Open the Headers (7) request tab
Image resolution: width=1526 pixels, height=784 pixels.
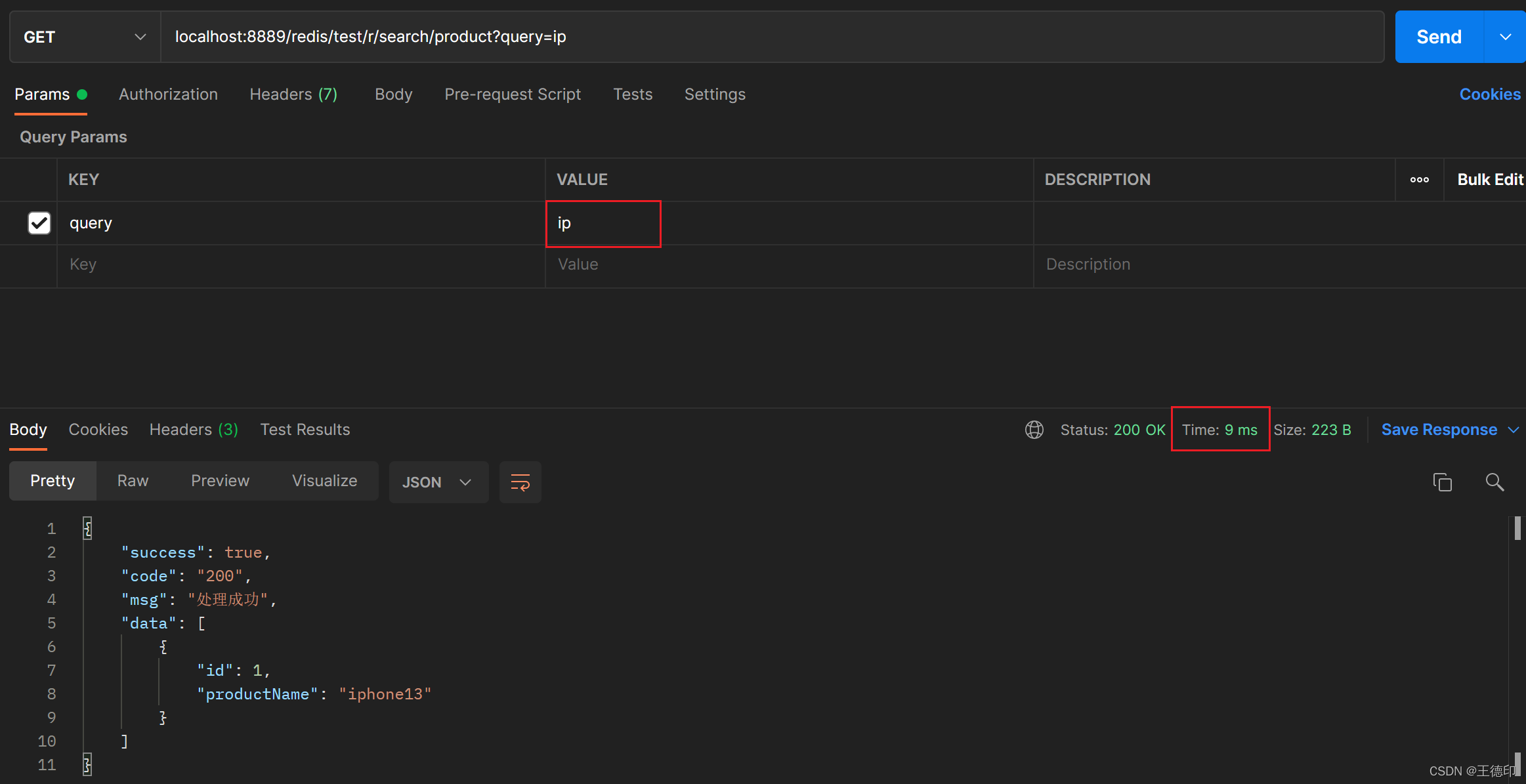293,94
